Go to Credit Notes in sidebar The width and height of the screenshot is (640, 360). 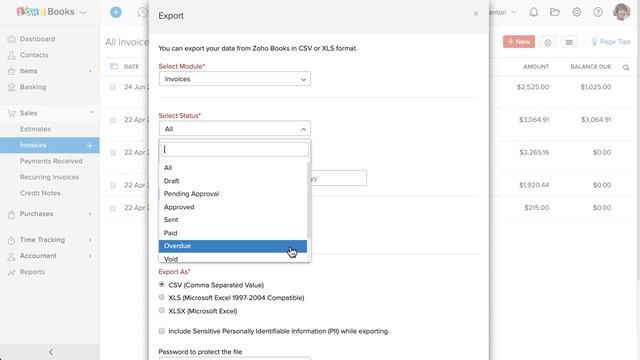click(40, 193)
